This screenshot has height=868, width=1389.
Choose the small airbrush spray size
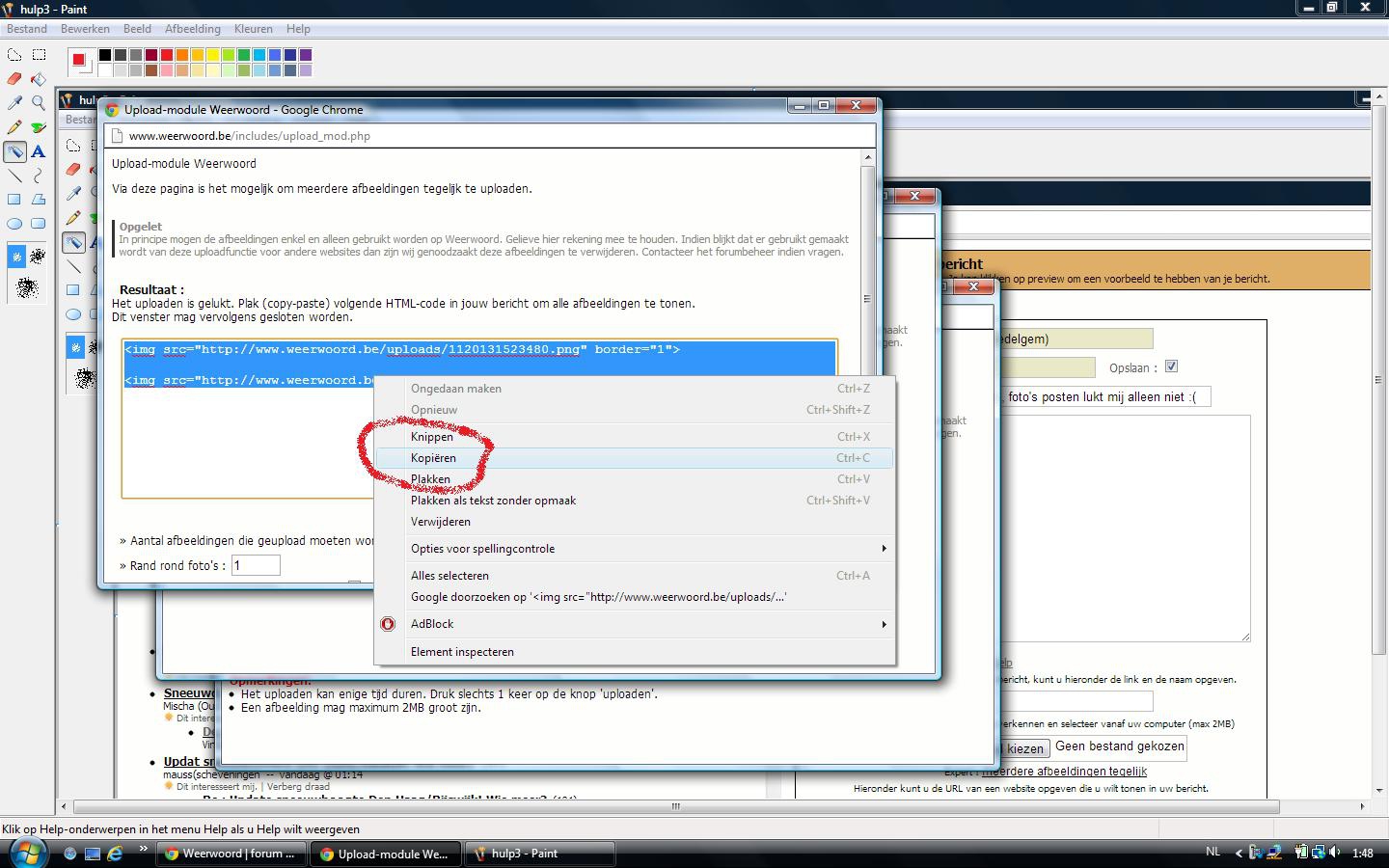point(16,257)
